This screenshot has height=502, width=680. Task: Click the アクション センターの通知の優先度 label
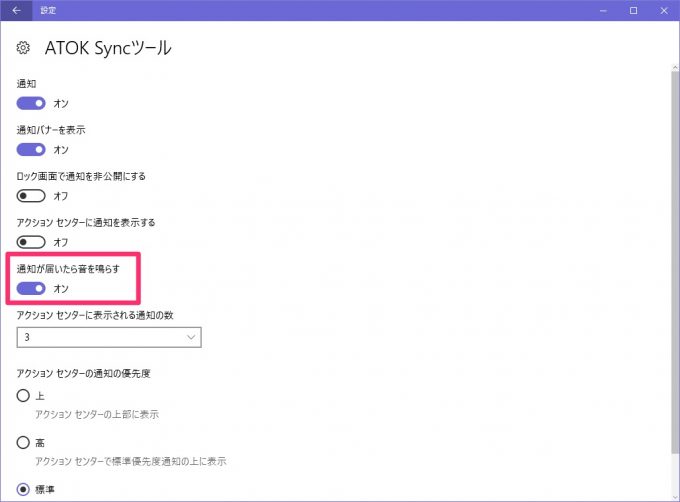point(84,373)
